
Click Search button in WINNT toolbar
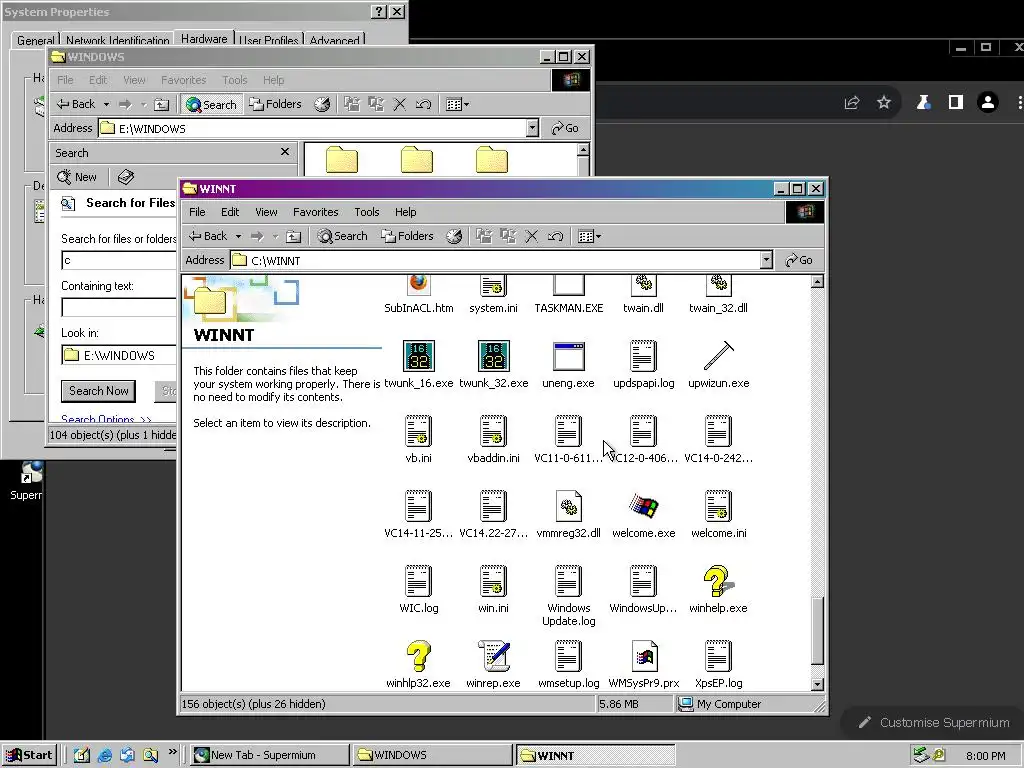click(x=343, y=236)
